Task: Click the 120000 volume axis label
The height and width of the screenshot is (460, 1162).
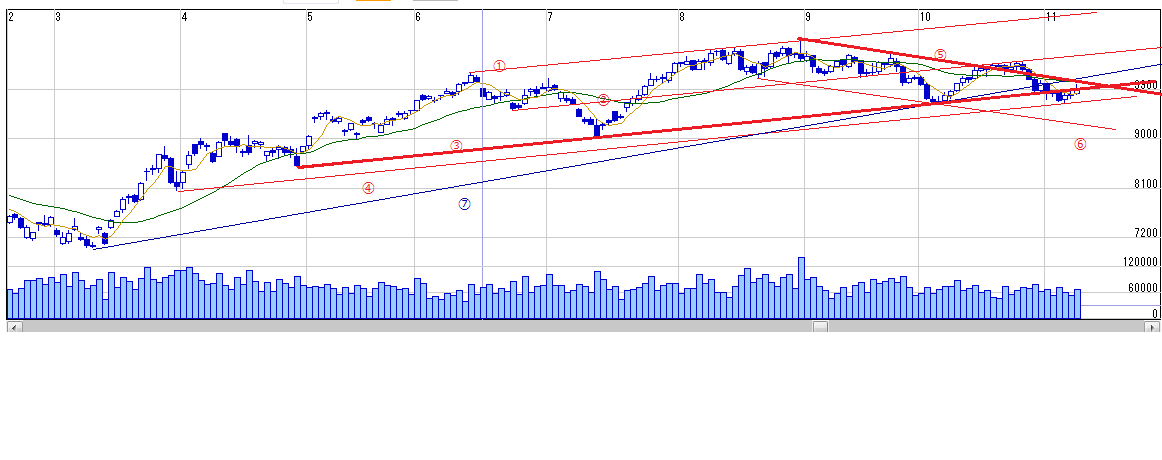Action: [1139, 262]
